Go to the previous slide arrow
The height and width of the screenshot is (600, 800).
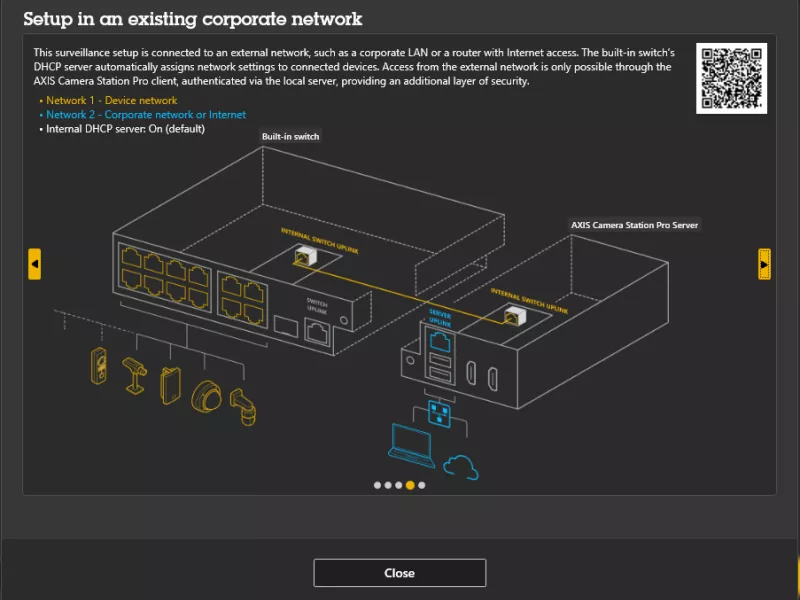[35, 265]
